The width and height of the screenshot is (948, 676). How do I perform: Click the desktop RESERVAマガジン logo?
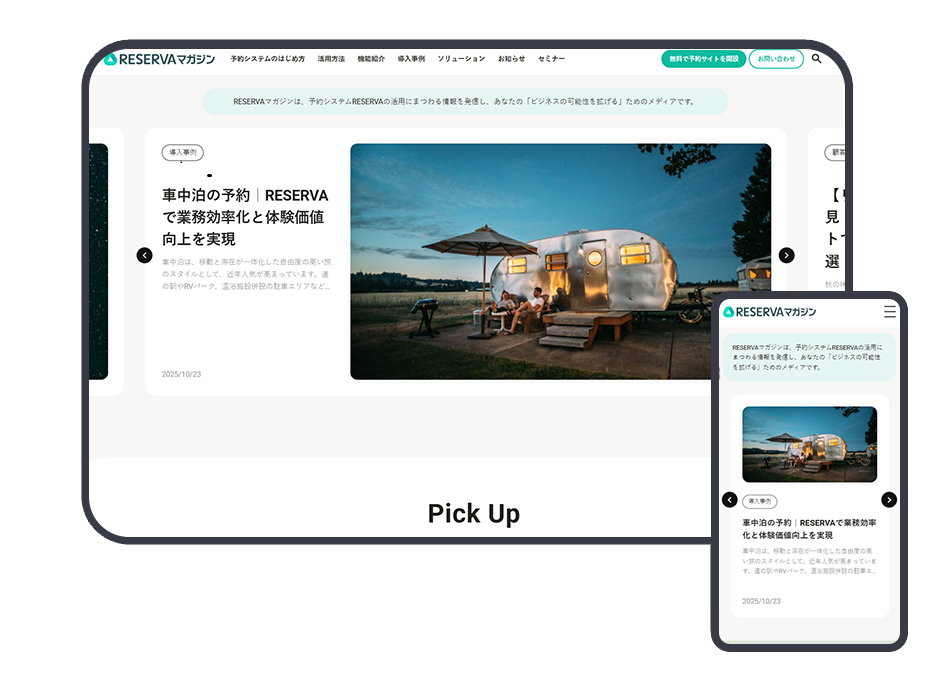159,59
